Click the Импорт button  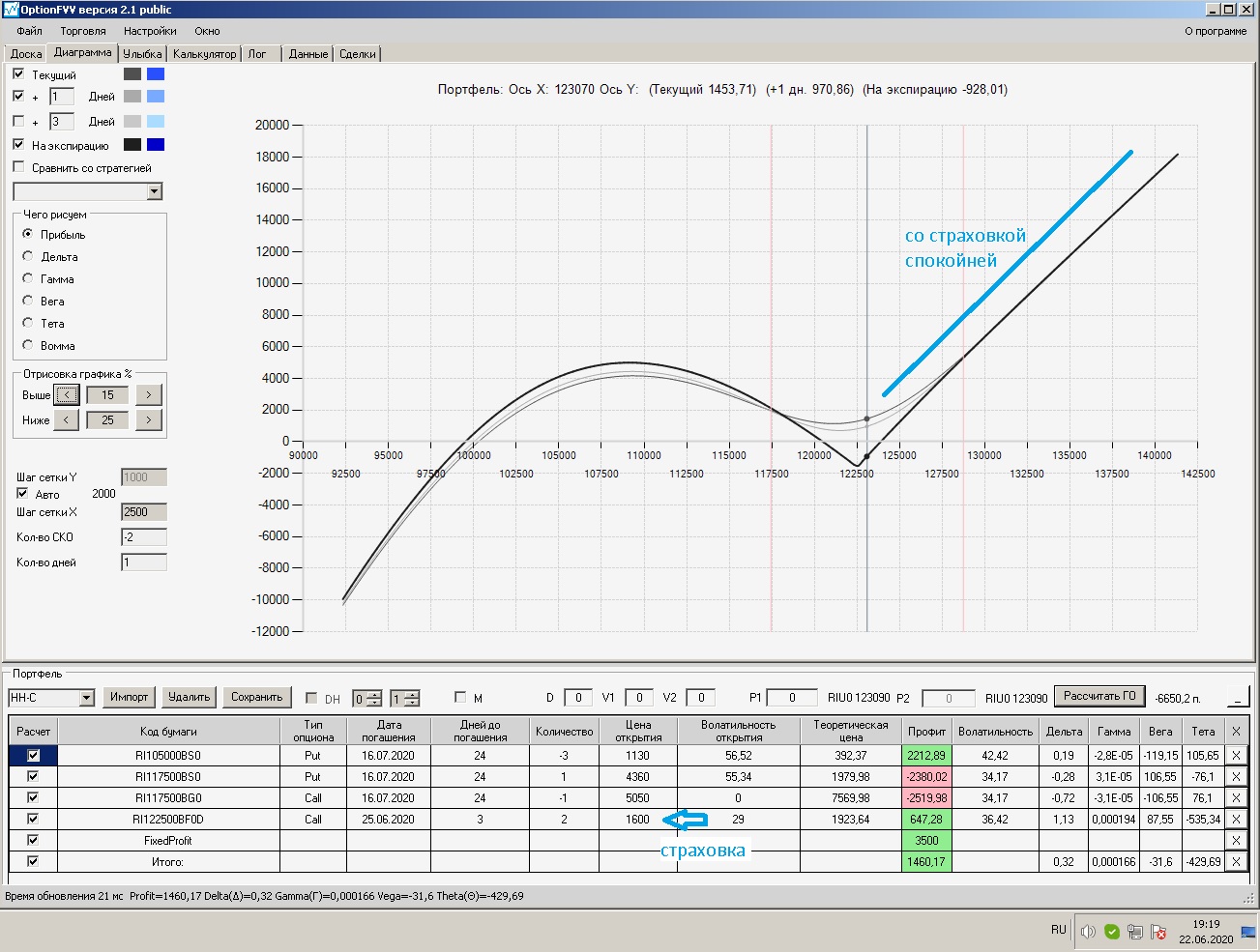[129, 697]
